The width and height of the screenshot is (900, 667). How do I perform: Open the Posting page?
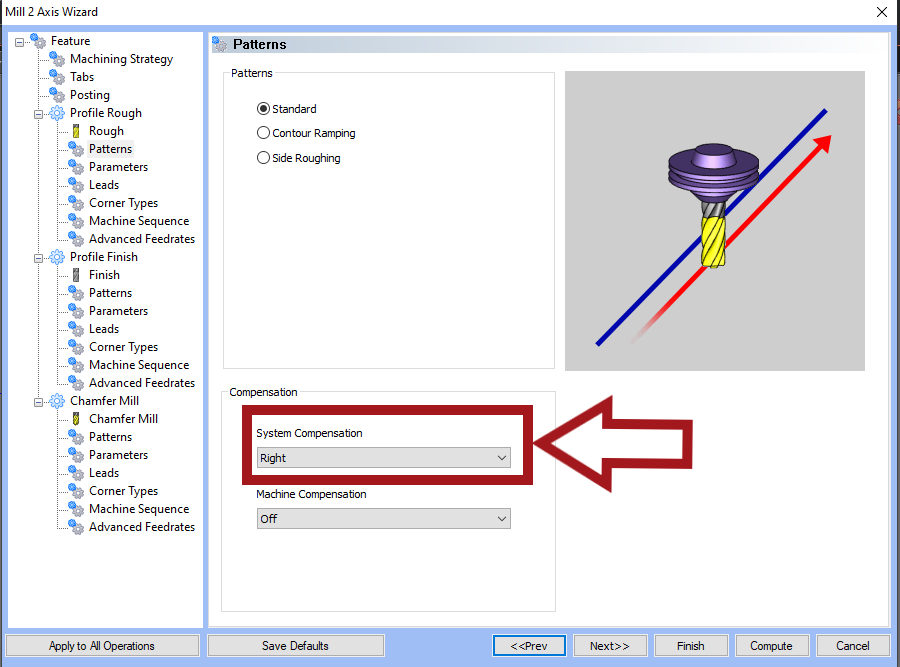(x=90, y=95)
